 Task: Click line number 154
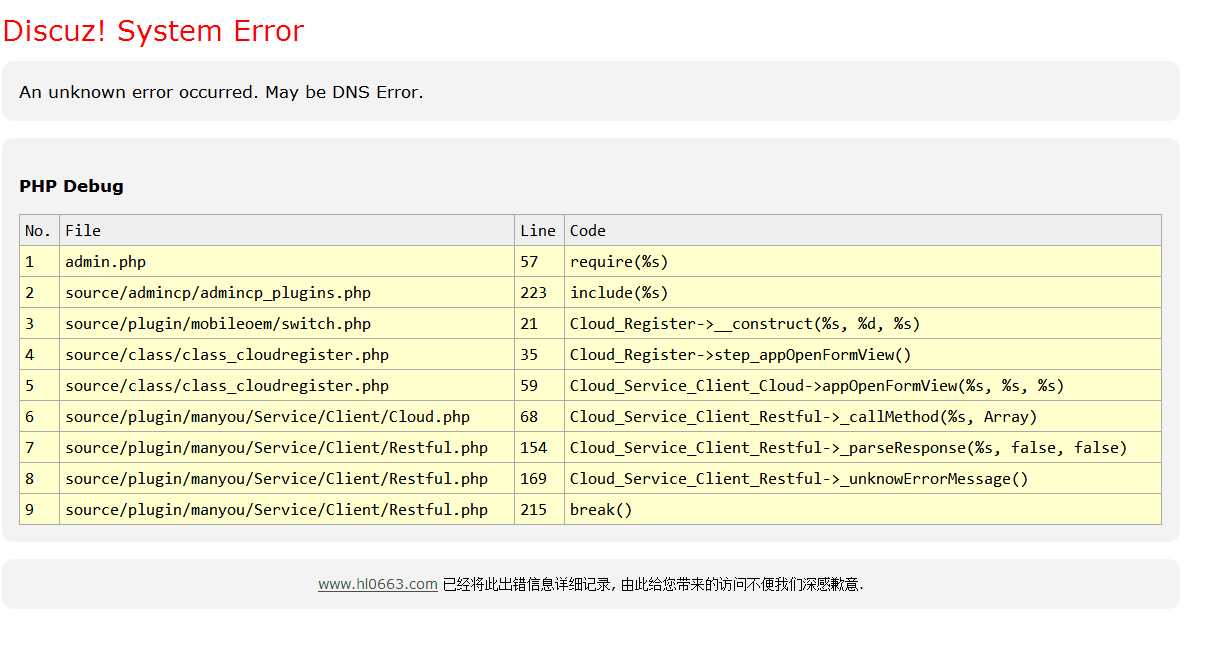coord(540,448)
